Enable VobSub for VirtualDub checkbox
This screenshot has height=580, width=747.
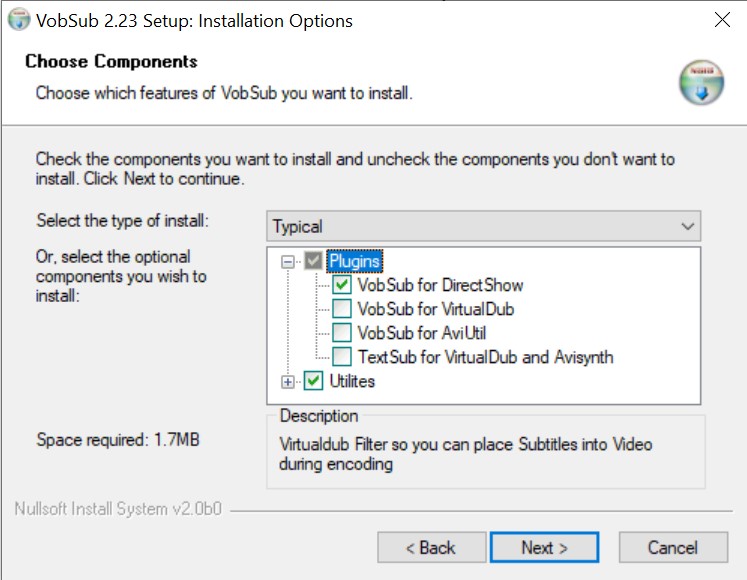click(x=342, y=308)
